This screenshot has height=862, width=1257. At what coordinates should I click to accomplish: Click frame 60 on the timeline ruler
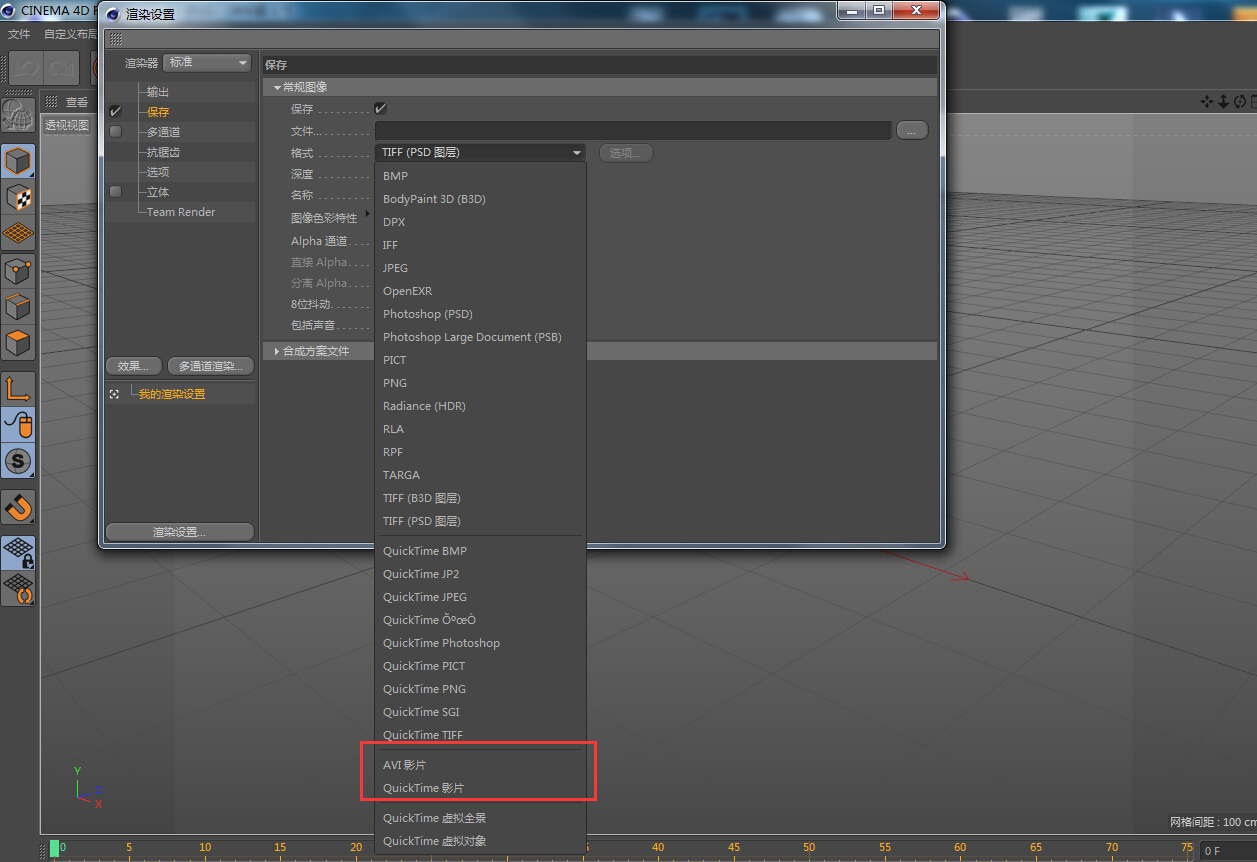point(960,848)
